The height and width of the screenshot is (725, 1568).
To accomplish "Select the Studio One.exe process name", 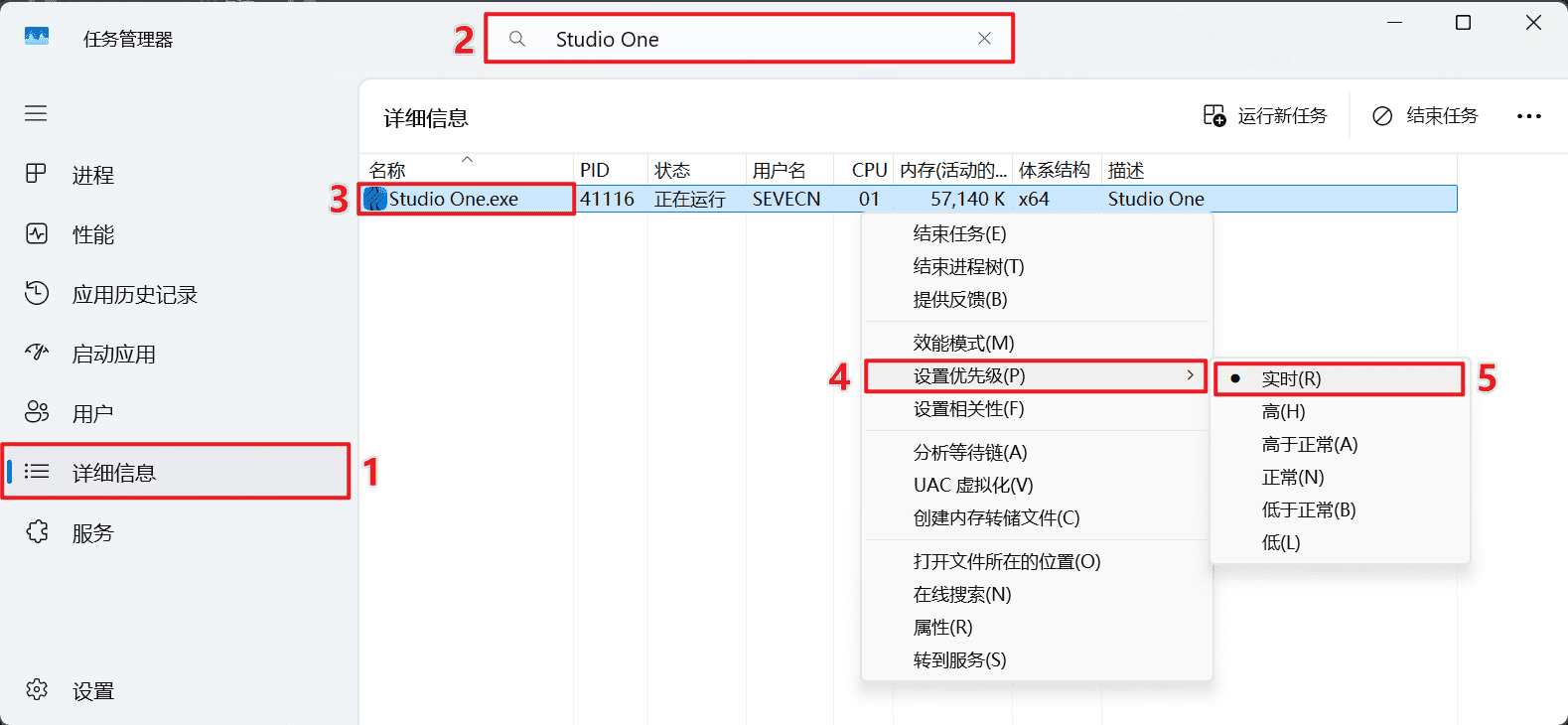I will pos(454,199).
